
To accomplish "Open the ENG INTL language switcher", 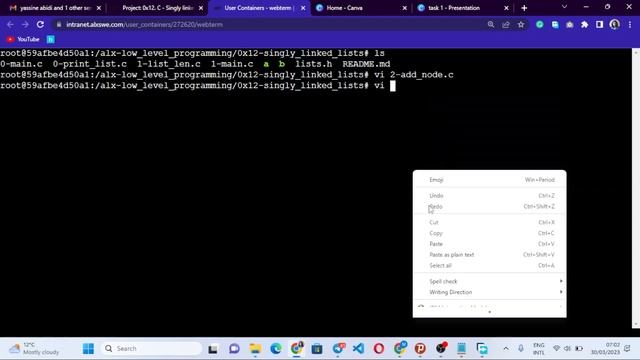I will point(538,349).
